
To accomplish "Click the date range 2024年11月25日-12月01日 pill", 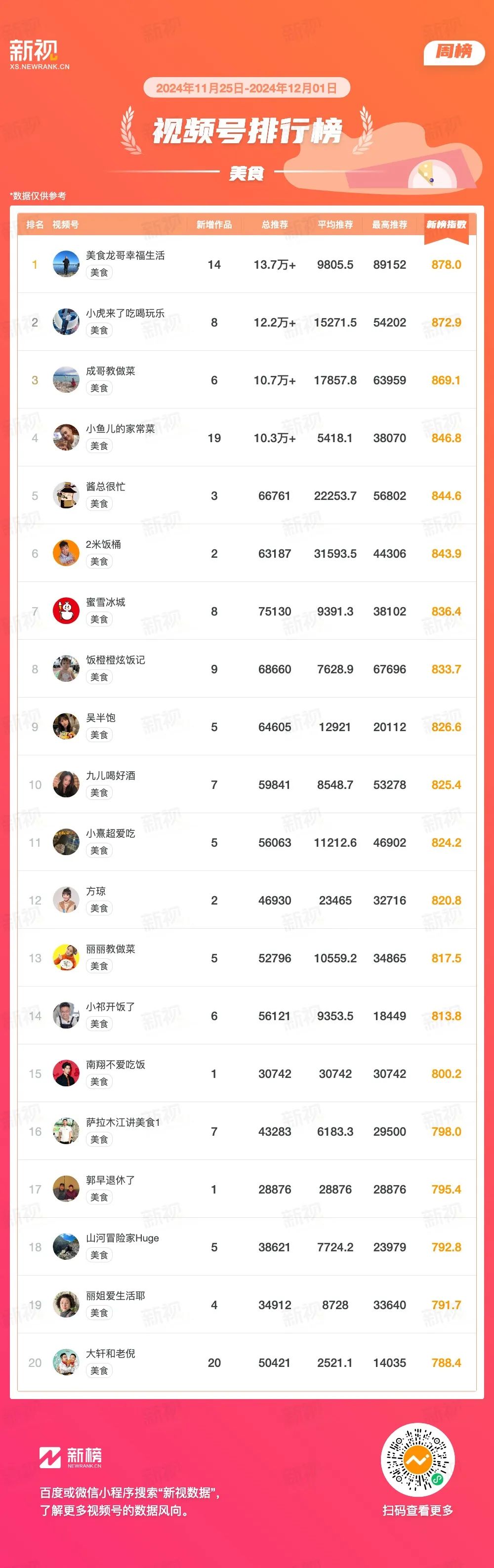I will (247, 88).
